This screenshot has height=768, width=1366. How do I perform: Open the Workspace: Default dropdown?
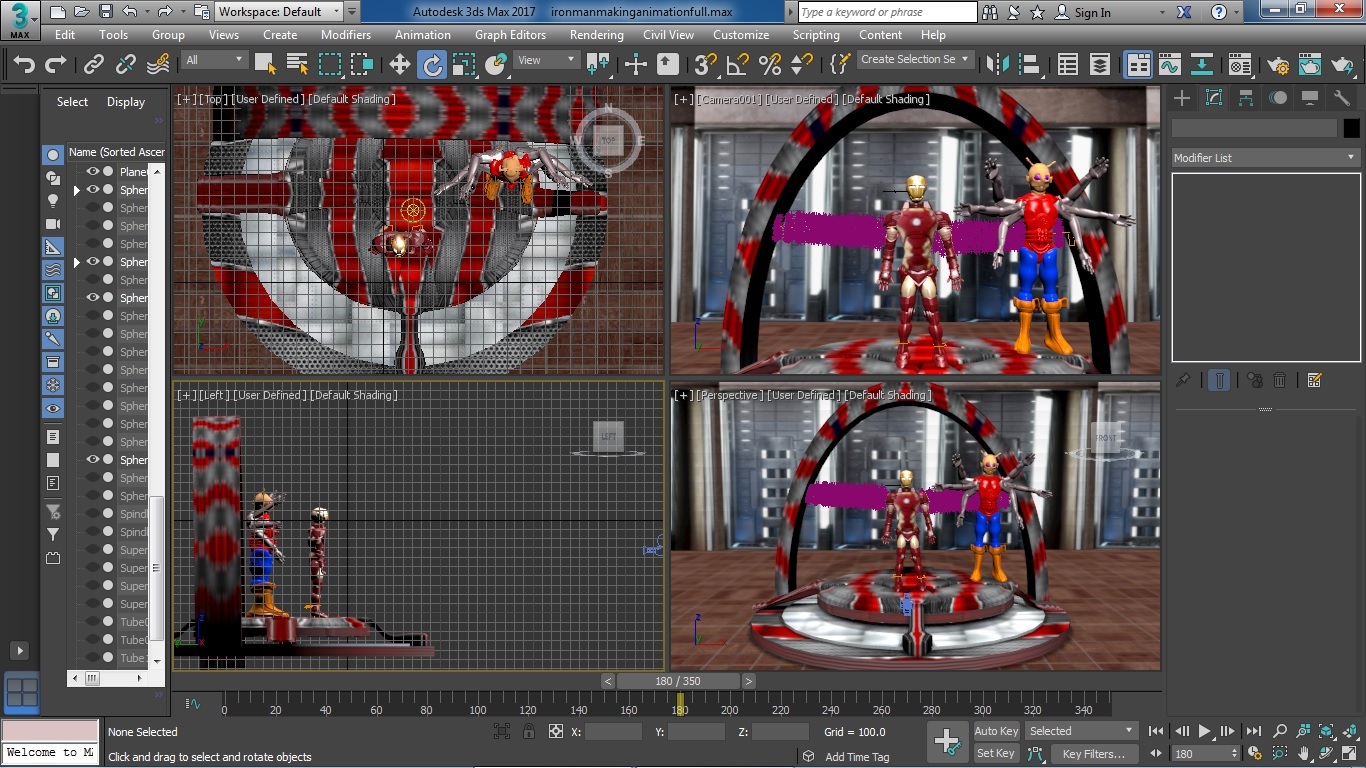click(x=279, y=12)
